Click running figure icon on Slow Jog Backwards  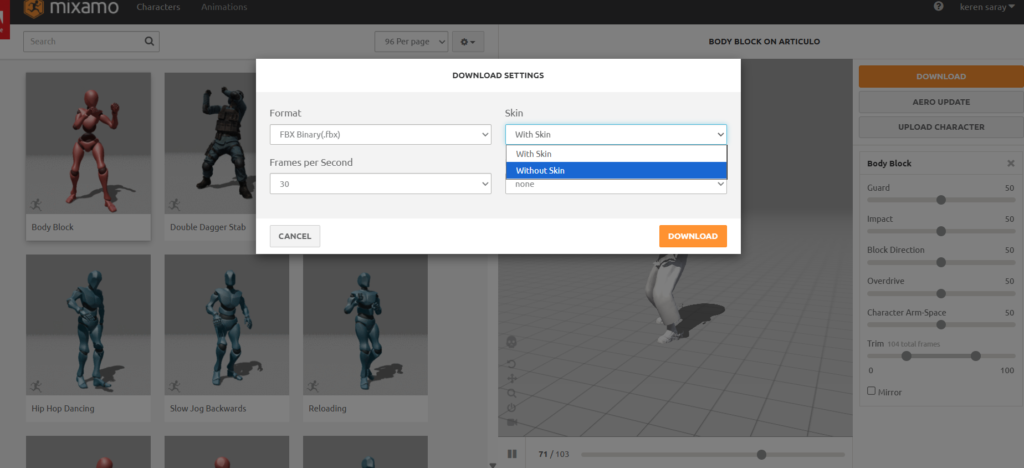[x=175, y=386]
